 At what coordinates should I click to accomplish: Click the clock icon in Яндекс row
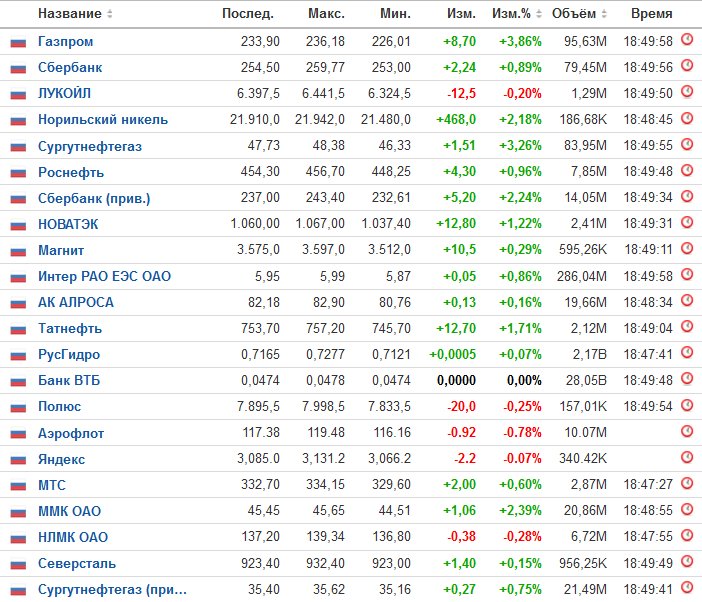(687, 457)
